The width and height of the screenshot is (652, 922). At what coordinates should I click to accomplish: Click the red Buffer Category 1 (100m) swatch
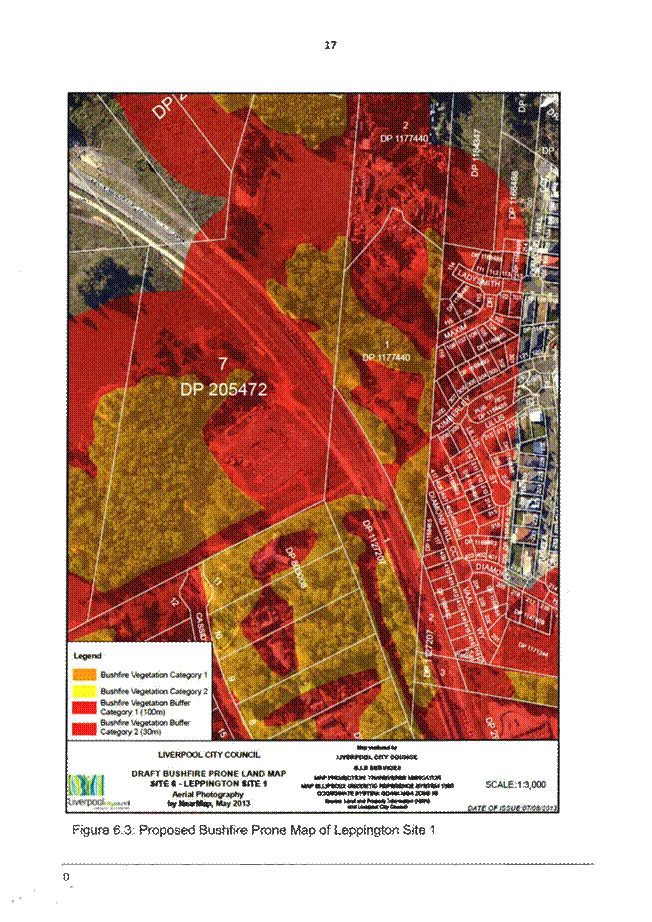(84, 707)
